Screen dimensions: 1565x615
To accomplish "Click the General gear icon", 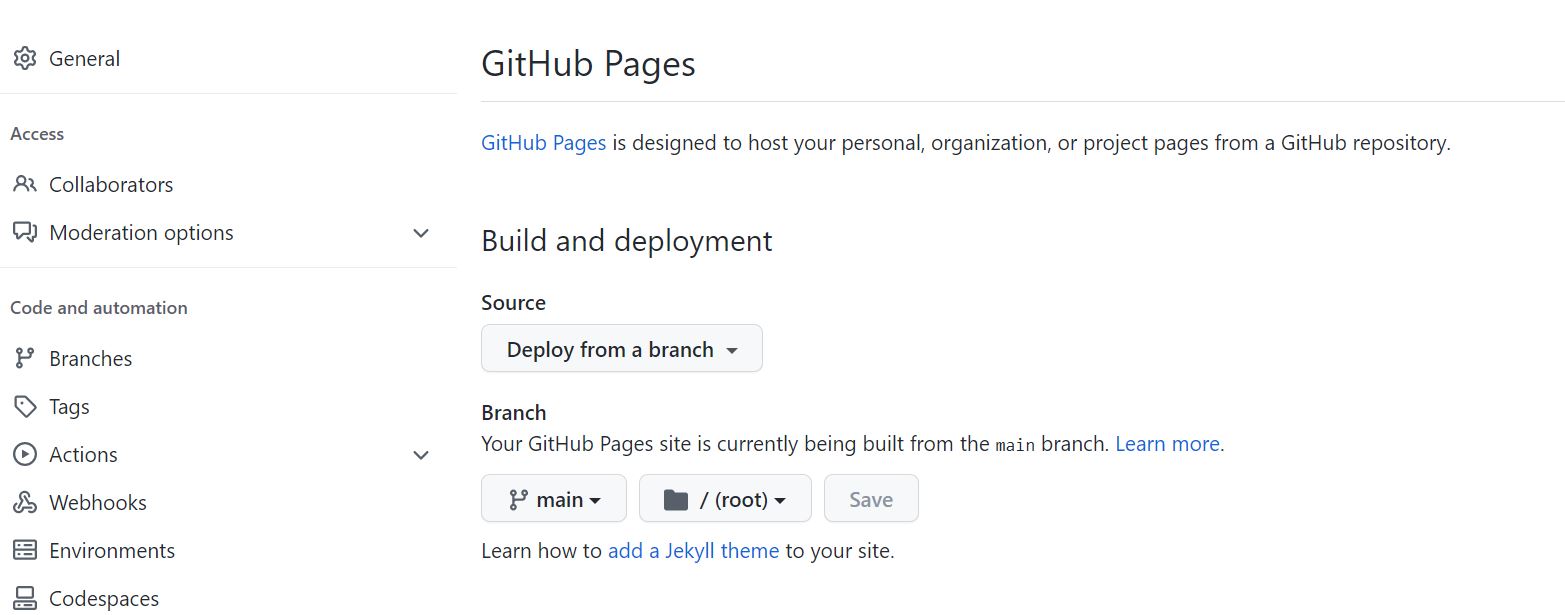I will [25, 58].
